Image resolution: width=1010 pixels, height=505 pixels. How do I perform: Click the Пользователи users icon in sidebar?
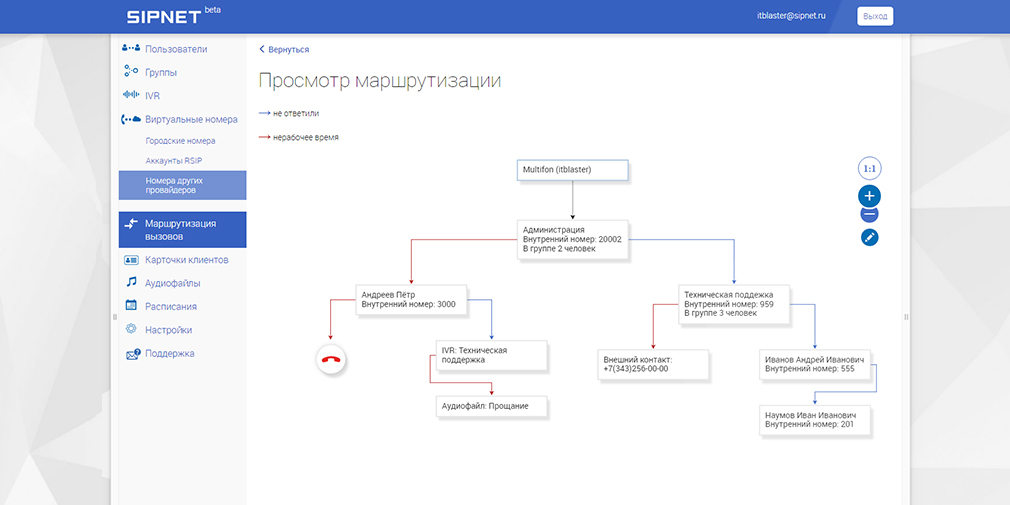pos(131,48)
